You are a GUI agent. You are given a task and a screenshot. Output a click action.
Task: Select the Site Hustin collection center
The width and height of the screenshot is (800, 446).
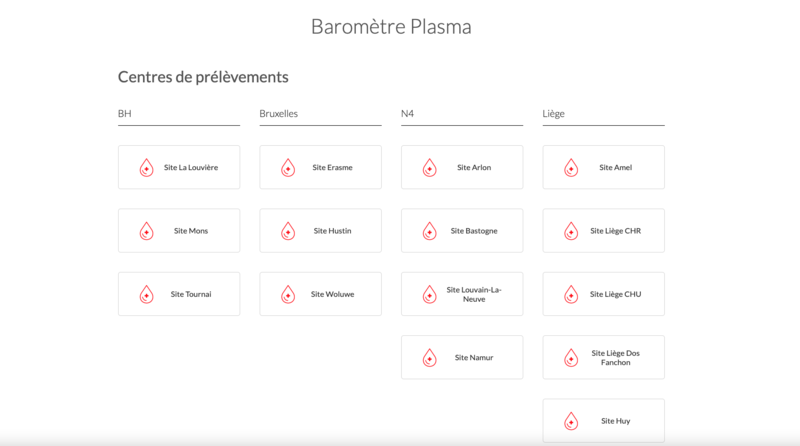click(x=320, y=231)
